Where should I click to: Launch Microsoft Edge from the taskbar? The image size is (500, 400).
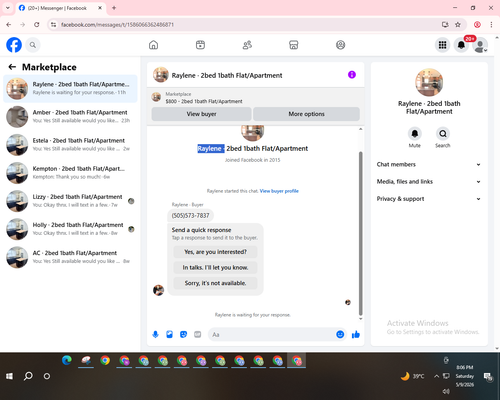(67, 360)
